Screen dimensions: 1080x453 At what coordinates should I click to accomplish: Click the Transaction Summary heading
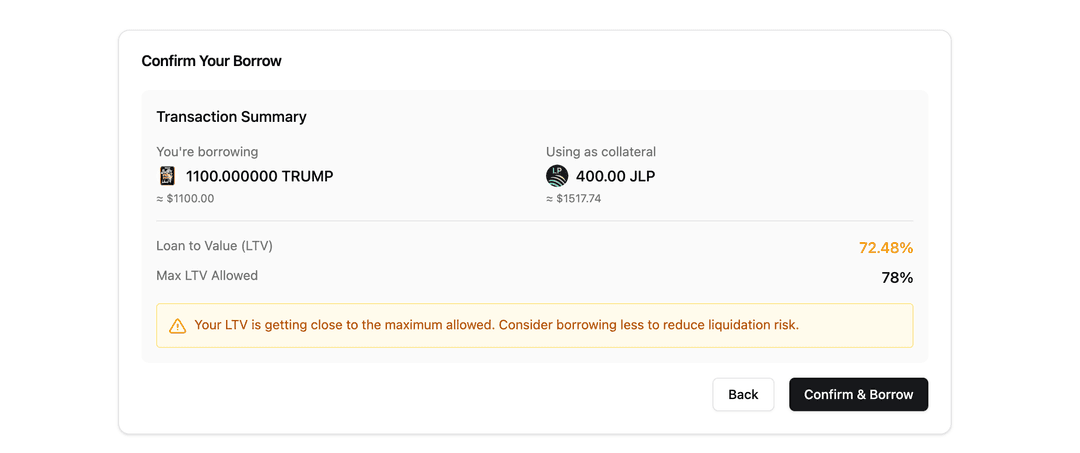[231, 117]
